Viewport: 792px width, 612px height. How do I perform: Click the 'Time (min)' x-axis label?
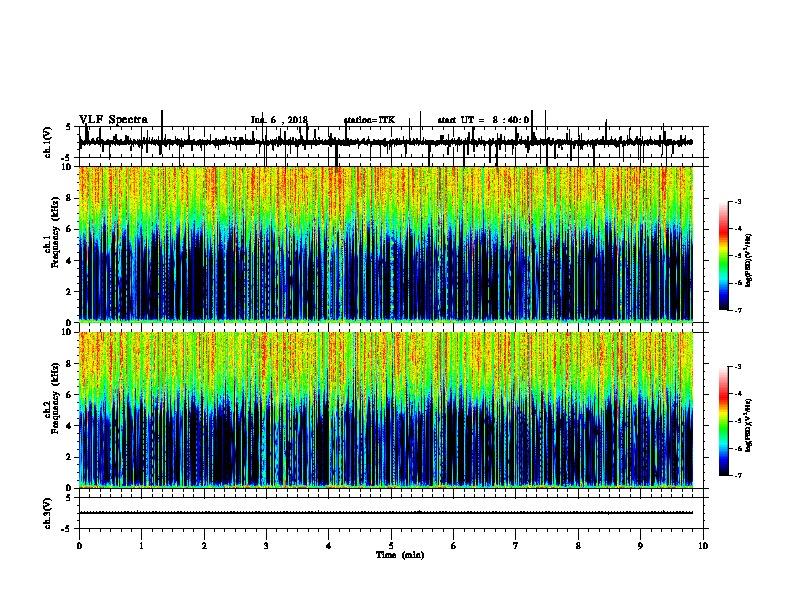400,555
